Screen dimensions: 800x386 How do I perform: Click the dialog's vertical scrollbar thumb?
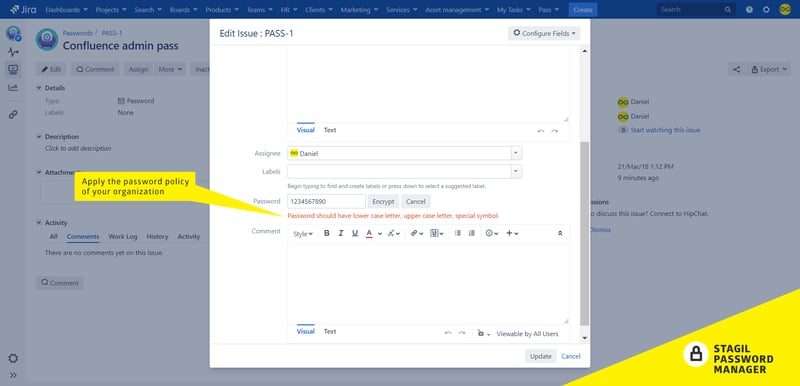click(x=585, y=234)
